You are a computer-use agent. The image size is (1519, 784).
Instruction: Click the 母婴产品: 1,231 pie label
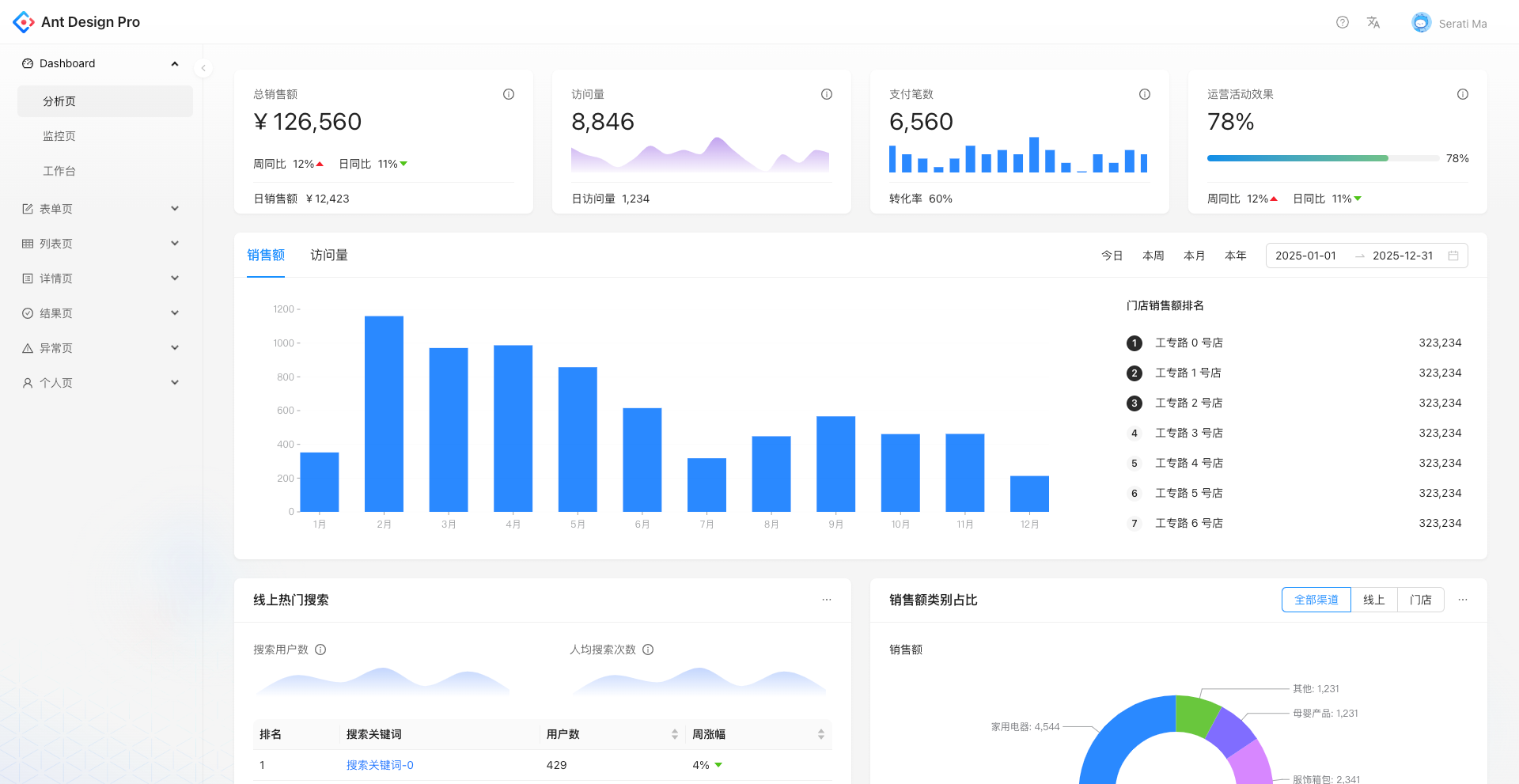(1325, 714)
